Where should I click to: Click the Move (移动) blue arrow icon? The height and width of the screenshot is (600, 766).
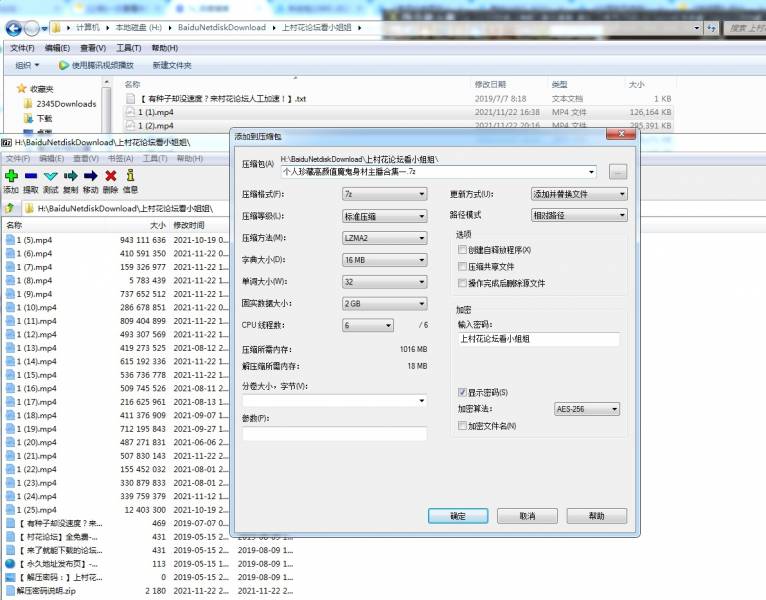(x=91, y=176)
